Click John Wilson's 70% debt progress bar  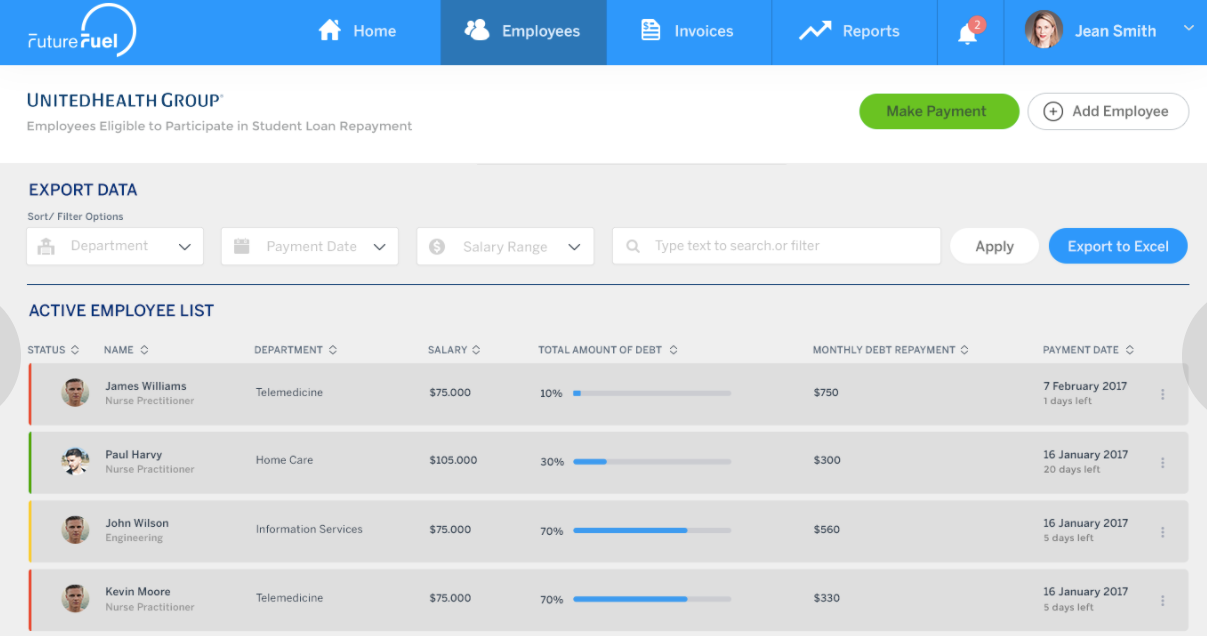pos(652,530)
